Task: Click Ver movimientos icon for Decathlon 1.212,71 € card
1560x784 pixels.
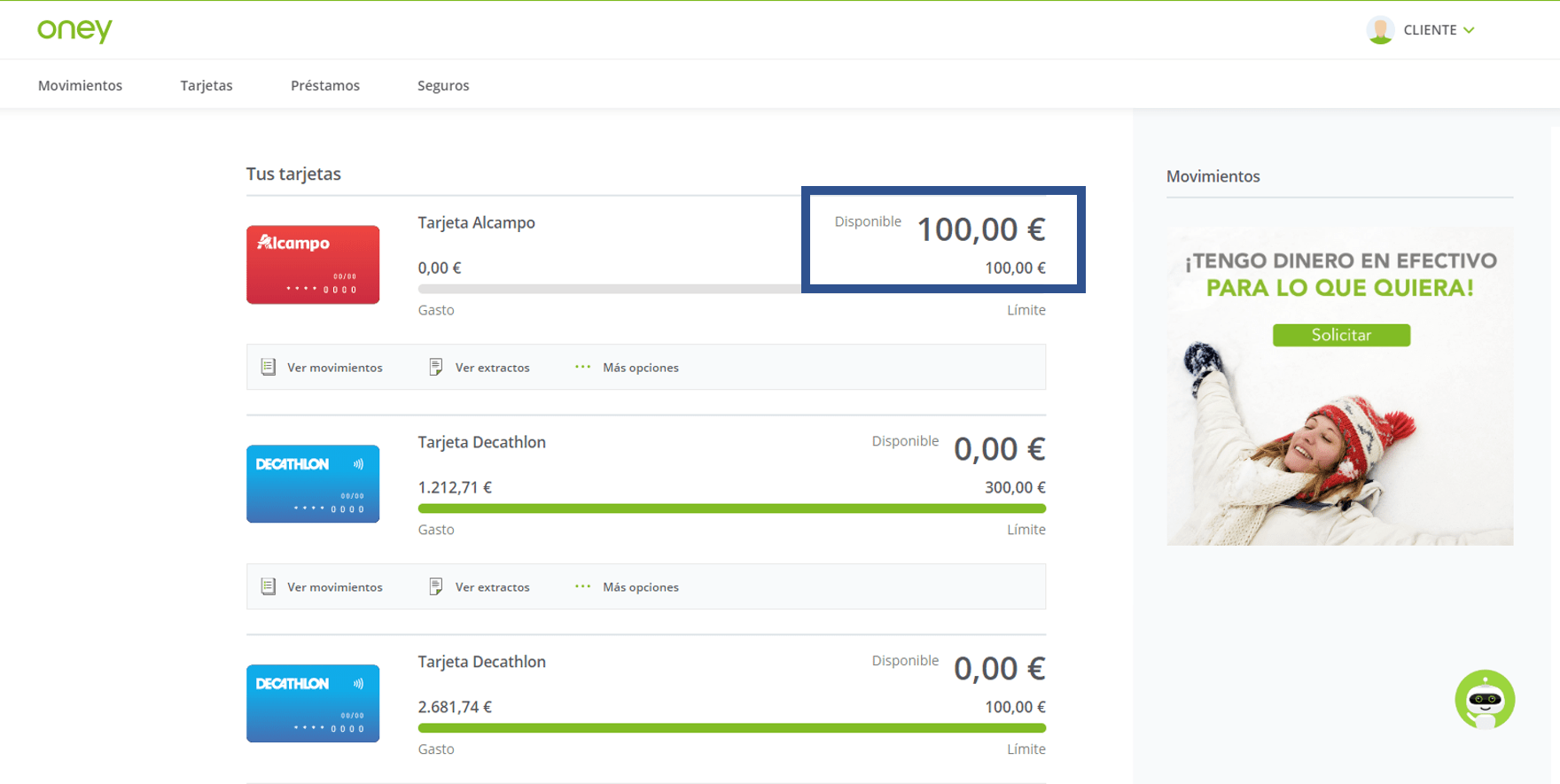Action: click(268, 586)
